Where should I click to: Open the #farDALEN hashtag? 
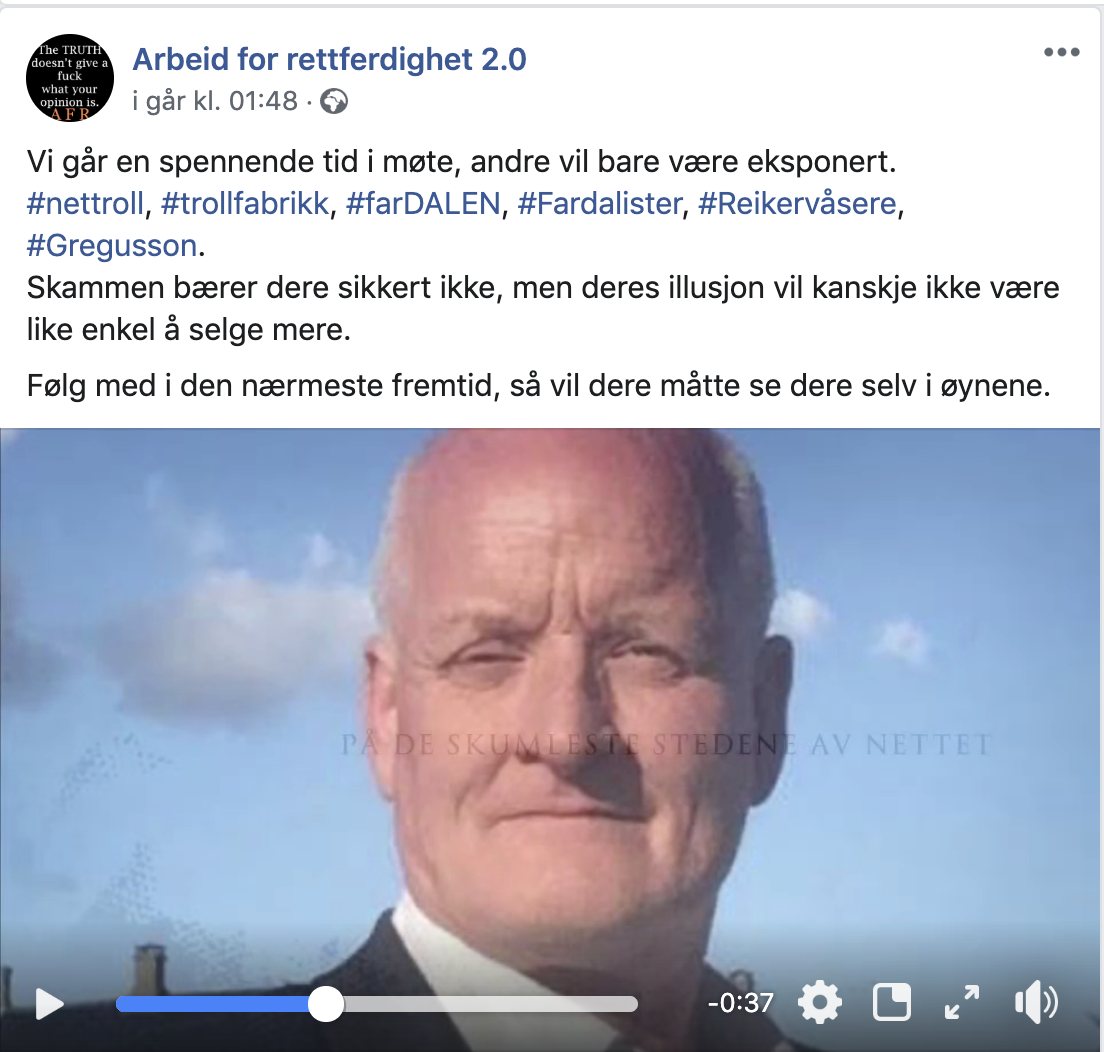tap(423, 203)
